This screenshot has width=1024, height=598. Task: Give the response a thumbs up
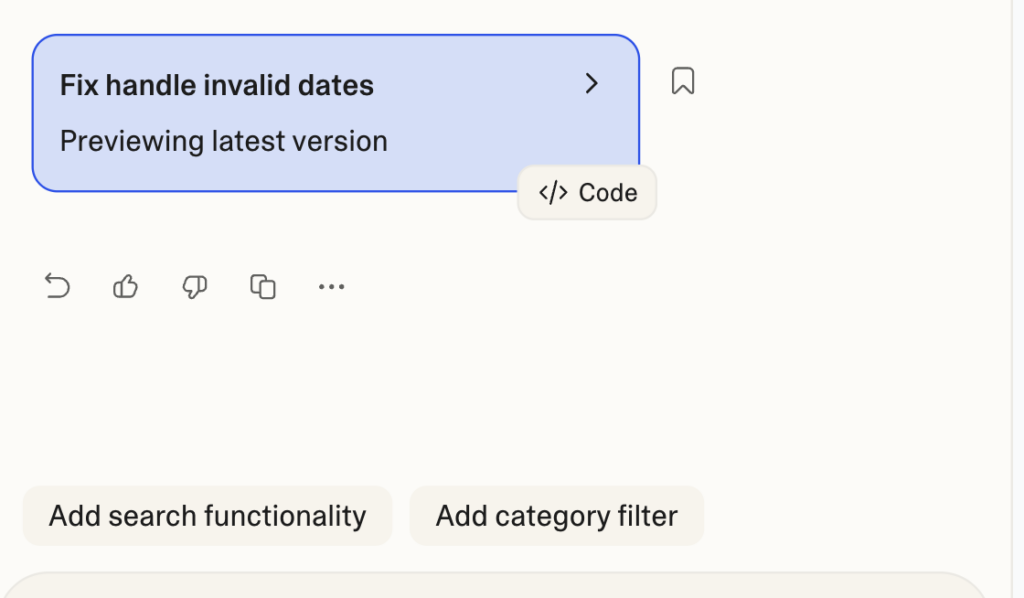[x=126, y=287]
